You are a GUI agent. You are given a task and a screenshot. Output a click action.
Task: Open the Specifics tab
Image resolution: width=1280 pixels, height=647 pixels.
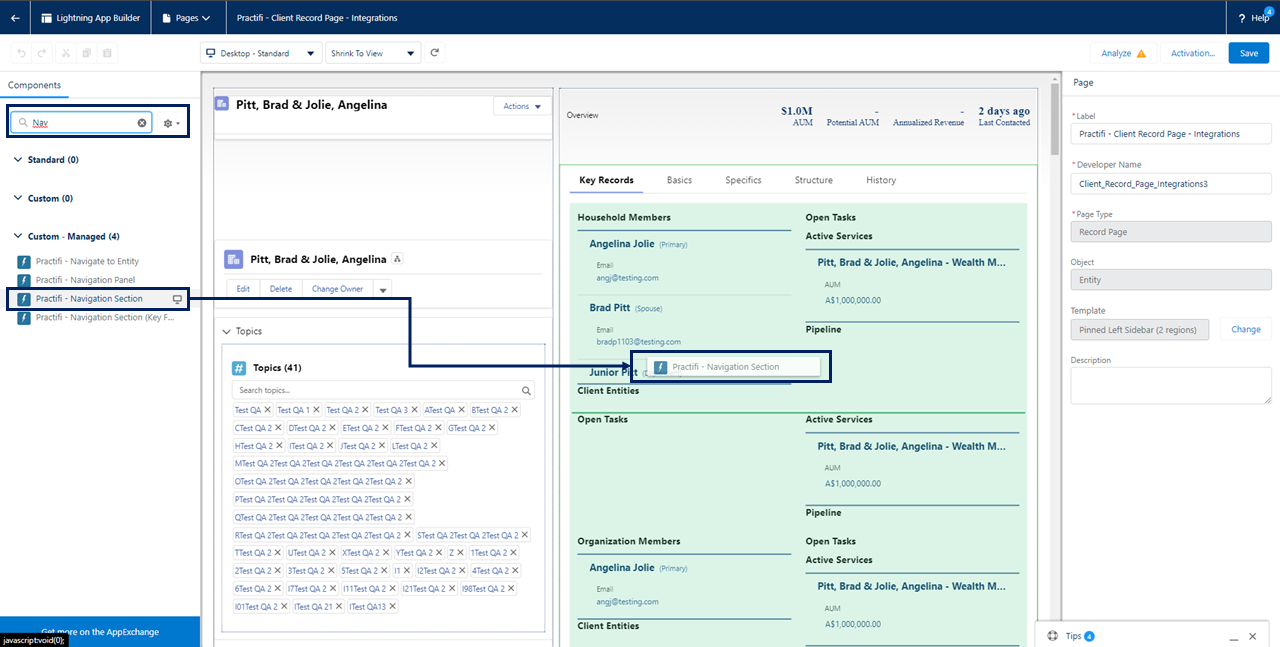743,180
